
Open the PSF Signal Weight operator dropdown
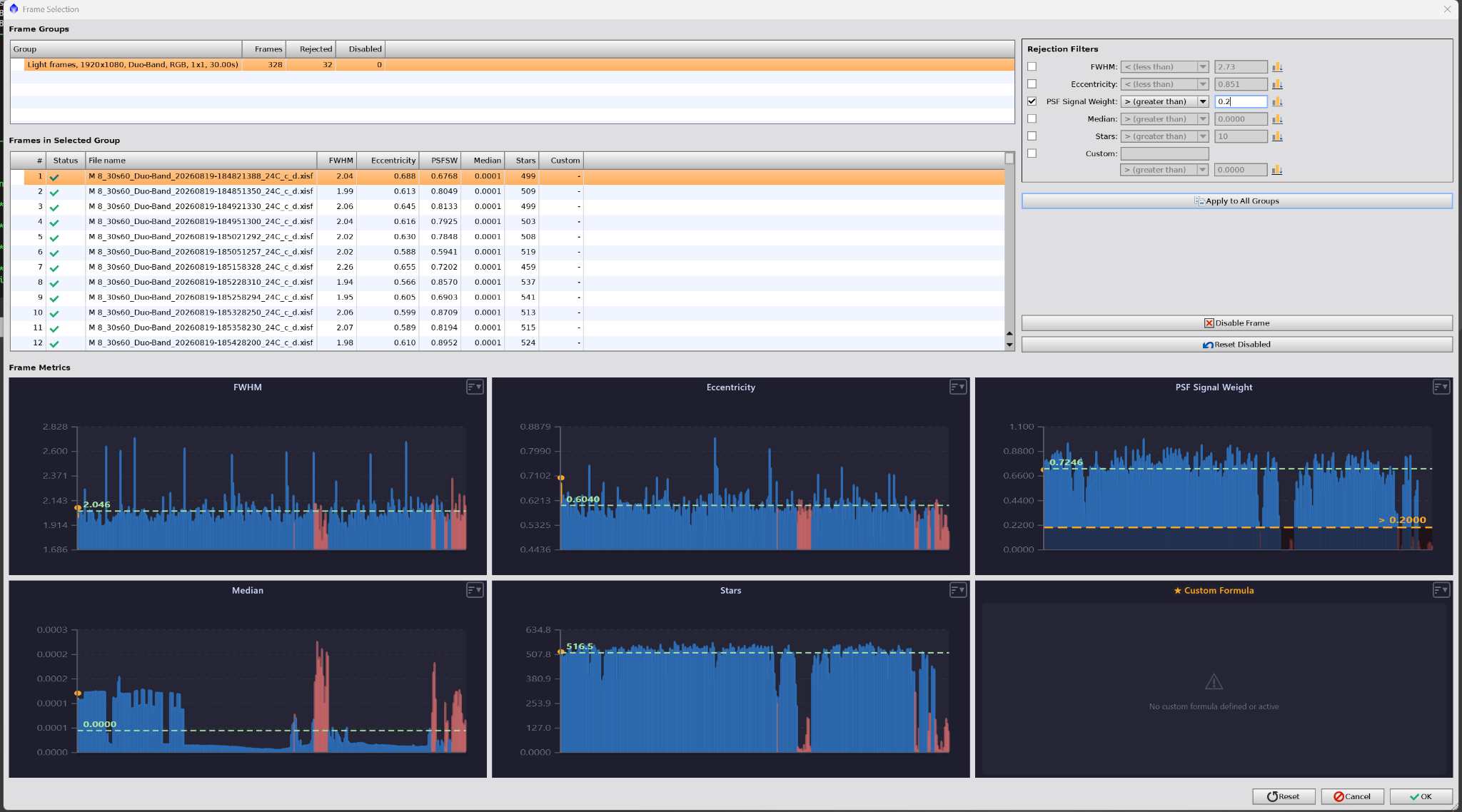coord(1164,102)
